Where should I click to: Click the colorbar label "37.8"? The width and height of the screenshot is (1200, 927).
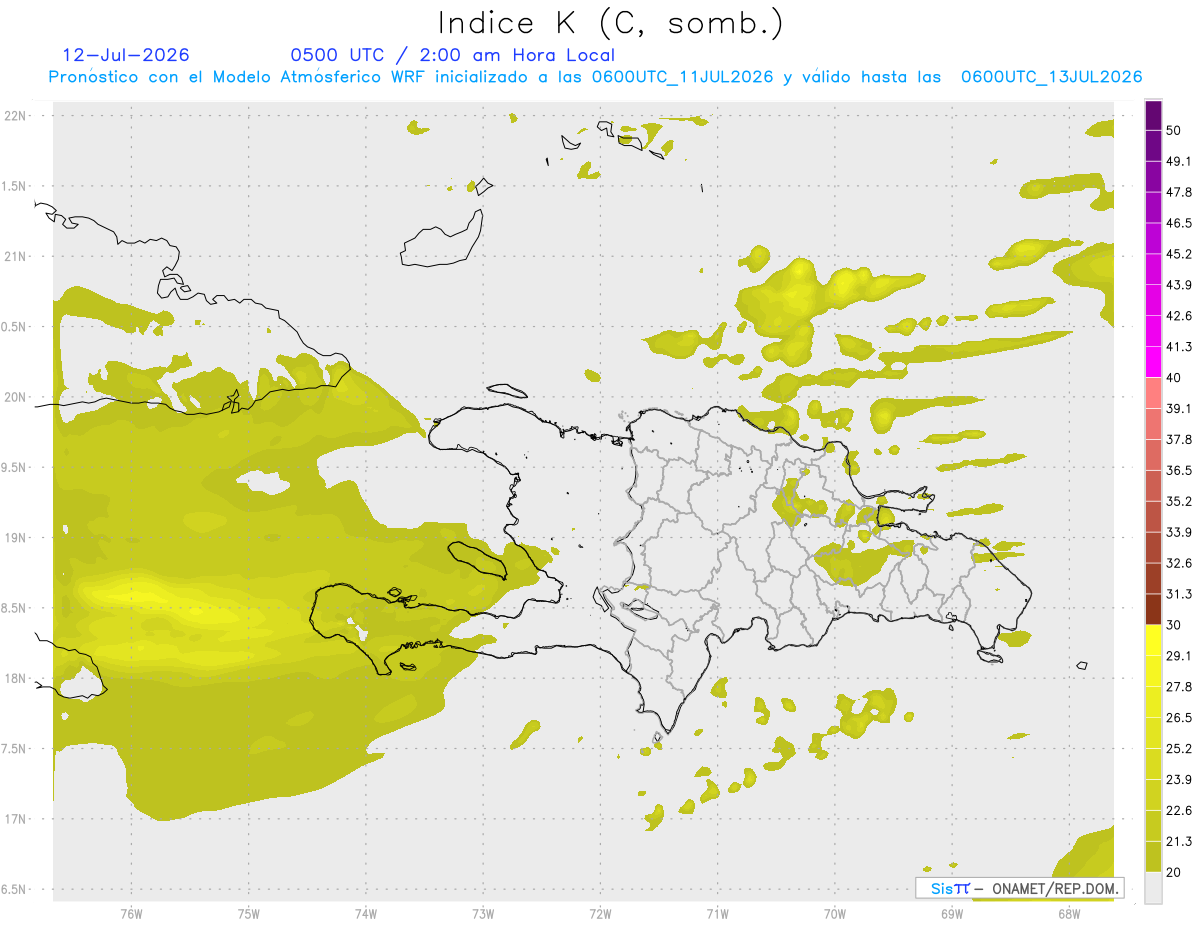pyautogui.click(x=1178, y=439)
